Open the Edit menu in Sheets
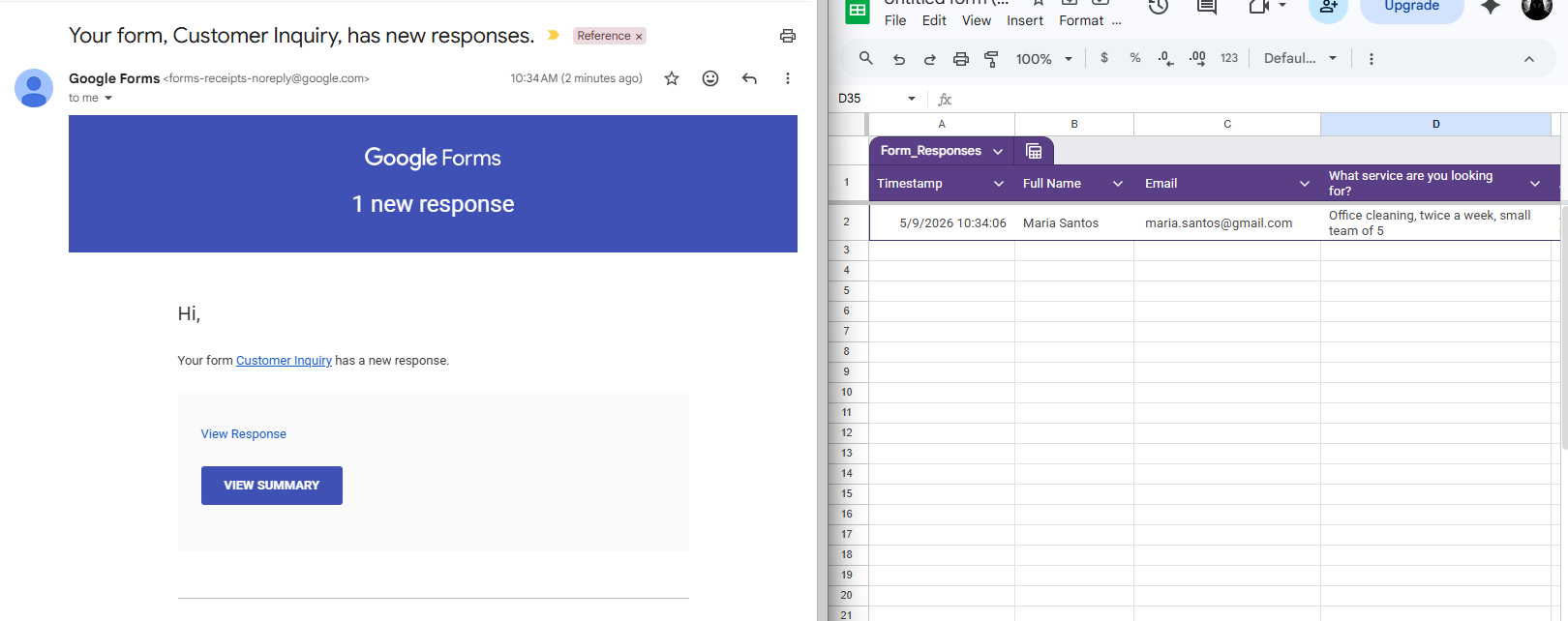Image resolution: width=1568 pixels, height=621 pixels. pyautogui.click(x=934, y=20)
